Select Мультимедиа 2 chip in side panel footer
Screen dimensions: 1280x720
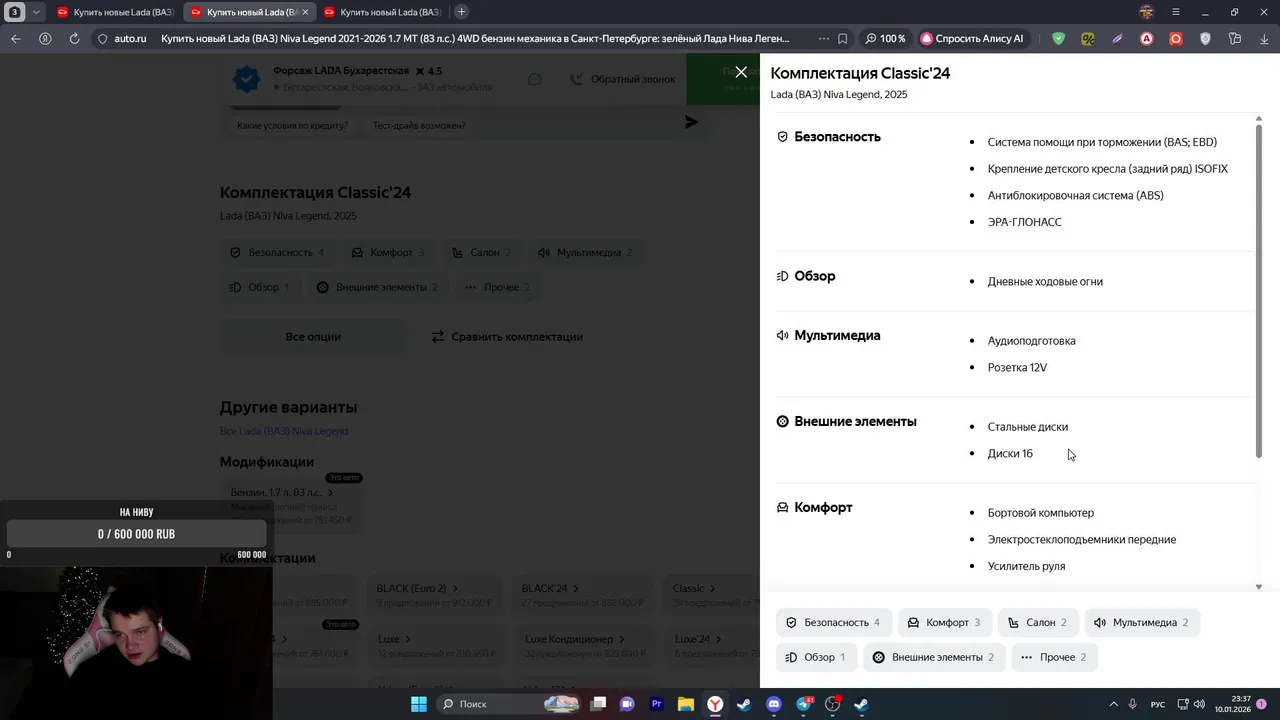[1141, 622]
